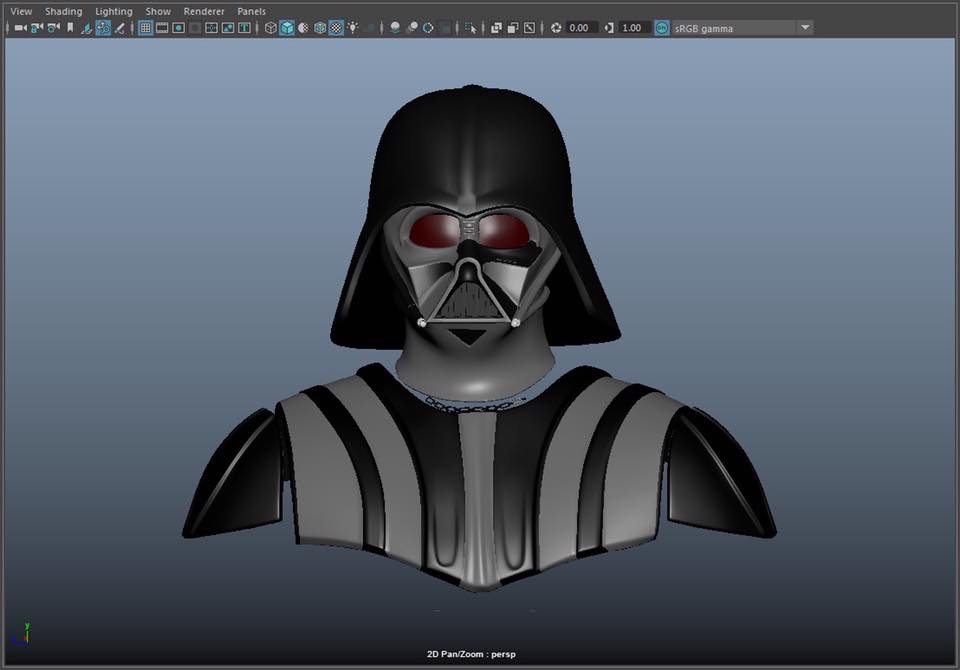Toggle the Field Chart icon
Viewport: 960px width, 670px height.
pyautogui.click(x=211, y=28)
